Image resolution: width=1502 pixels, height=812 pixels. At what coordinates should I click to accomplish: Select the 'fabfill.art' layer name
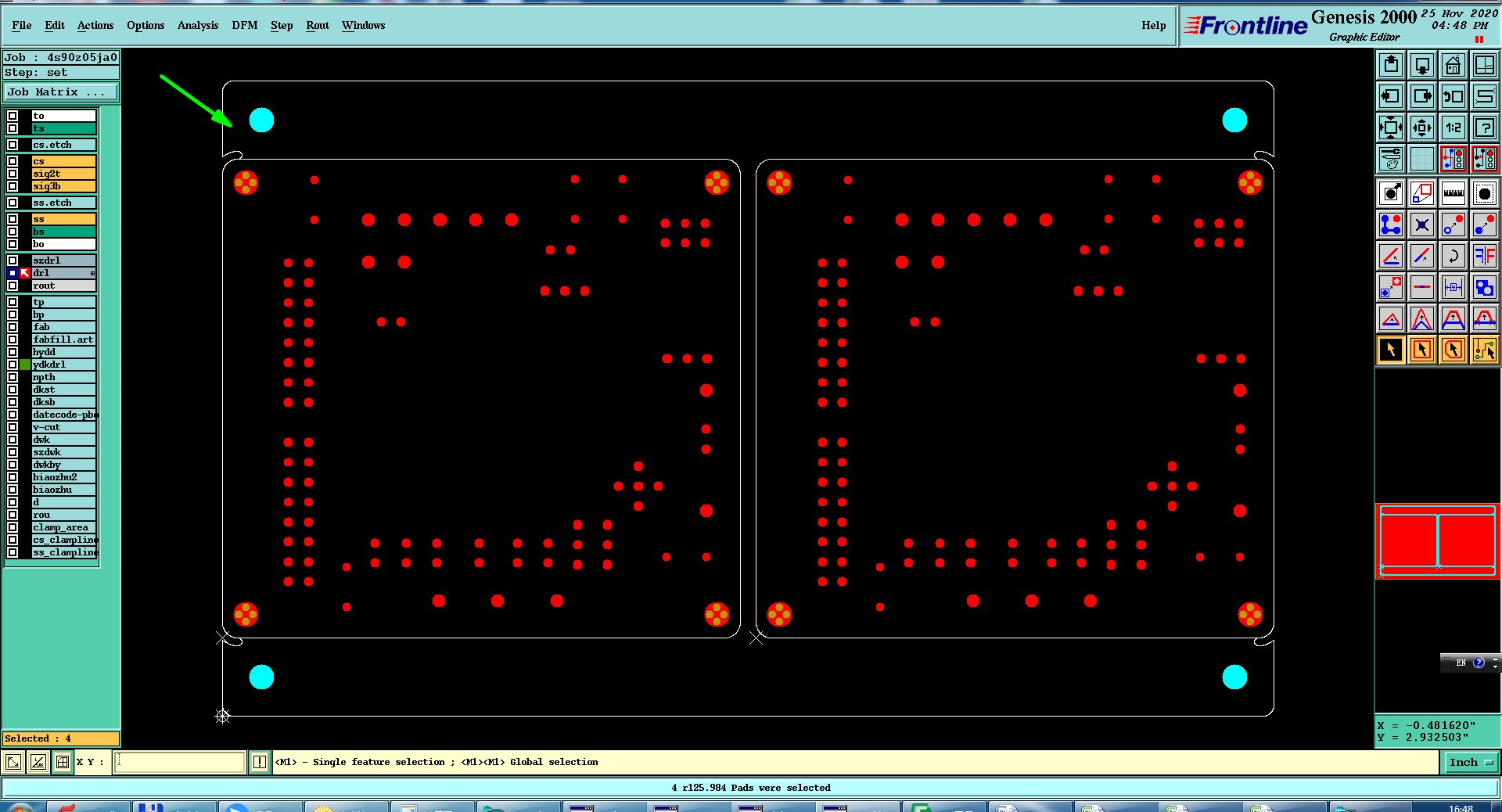coord(63,340)
